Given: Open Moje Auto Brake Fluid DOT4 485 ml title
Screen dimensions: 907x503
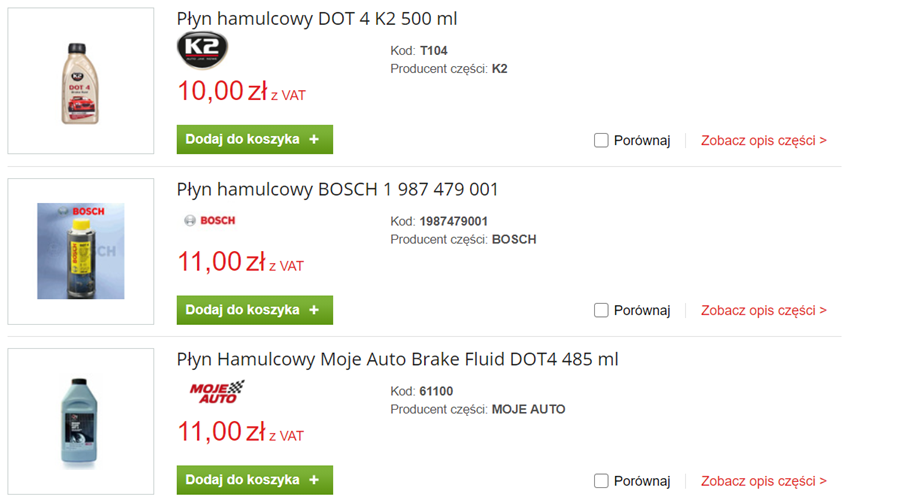Looking at the screenshot, I should pos(397,359).
